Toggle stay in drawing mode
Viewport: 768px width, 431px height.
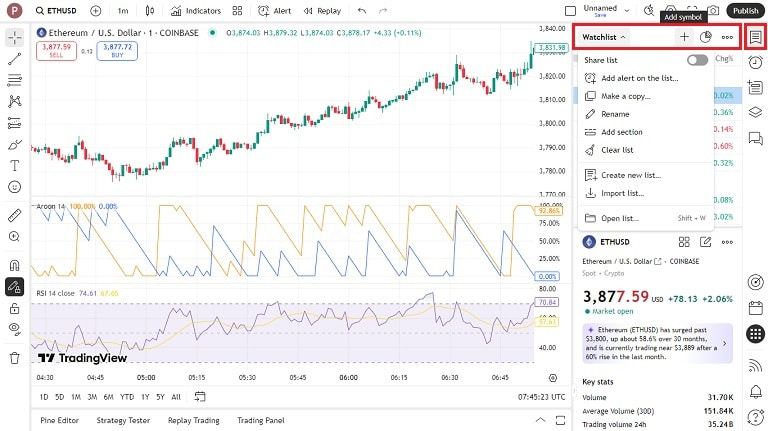(x=15, y=287)
